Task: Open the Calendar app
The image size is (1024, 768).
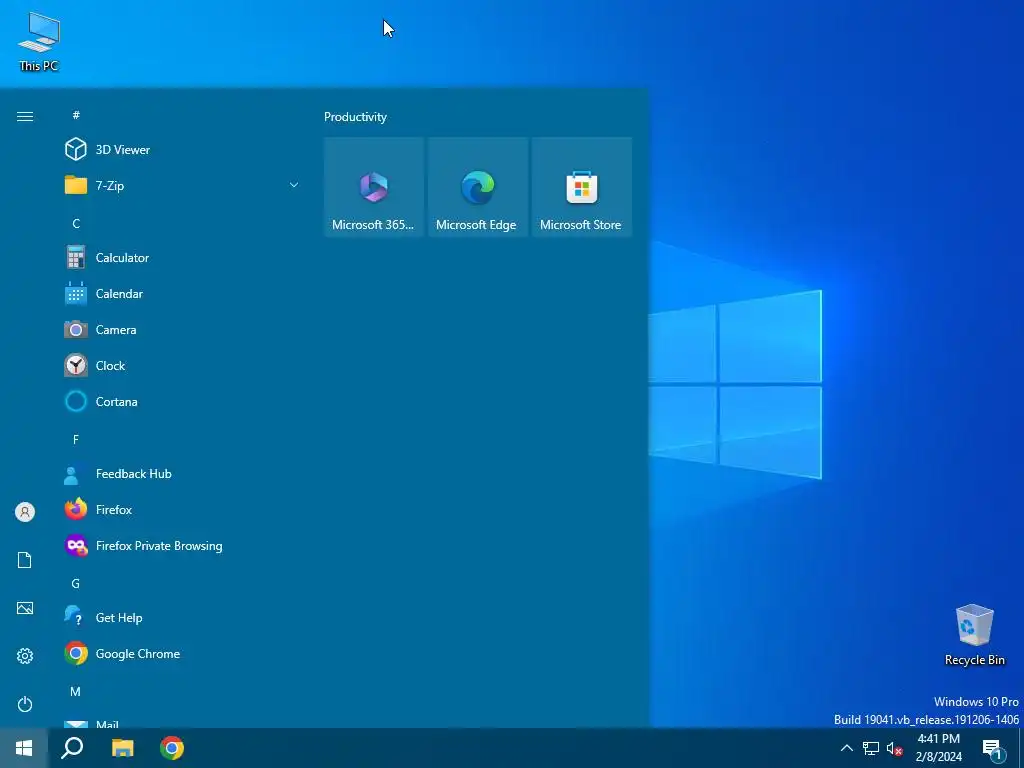Action: (x=181, y=293)
